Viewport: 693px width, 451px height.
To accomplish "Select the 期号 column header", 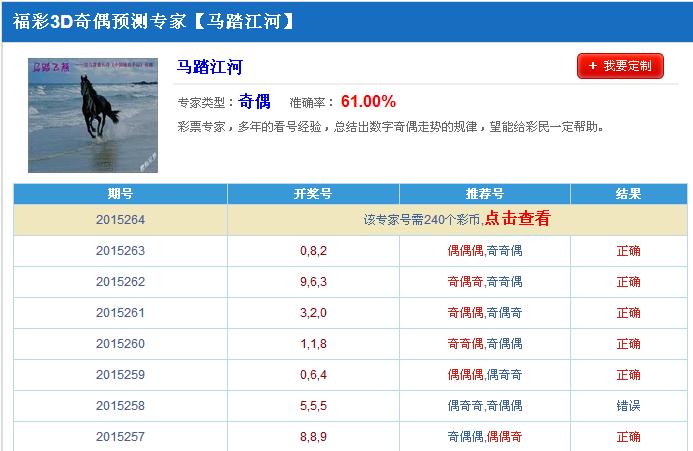I will [x=120, y=194].
